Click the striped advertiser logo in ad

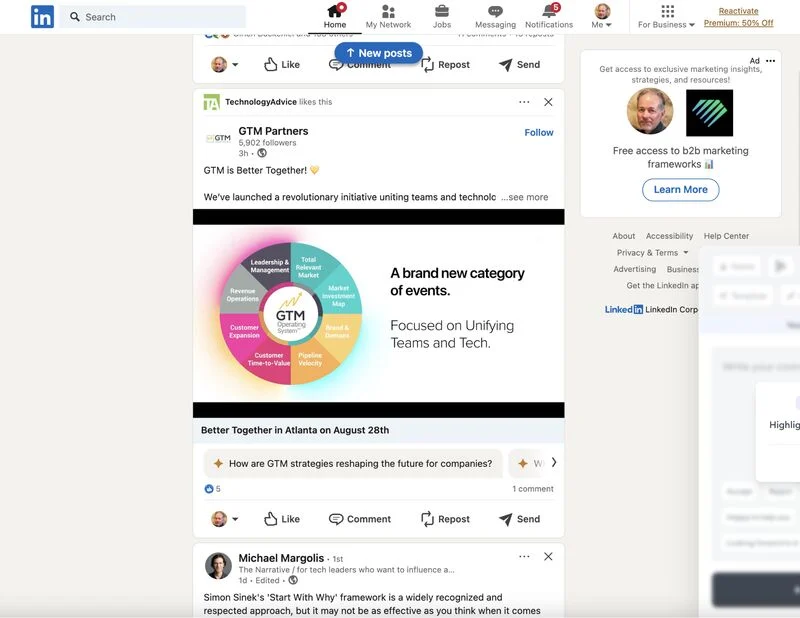(709, 113)
